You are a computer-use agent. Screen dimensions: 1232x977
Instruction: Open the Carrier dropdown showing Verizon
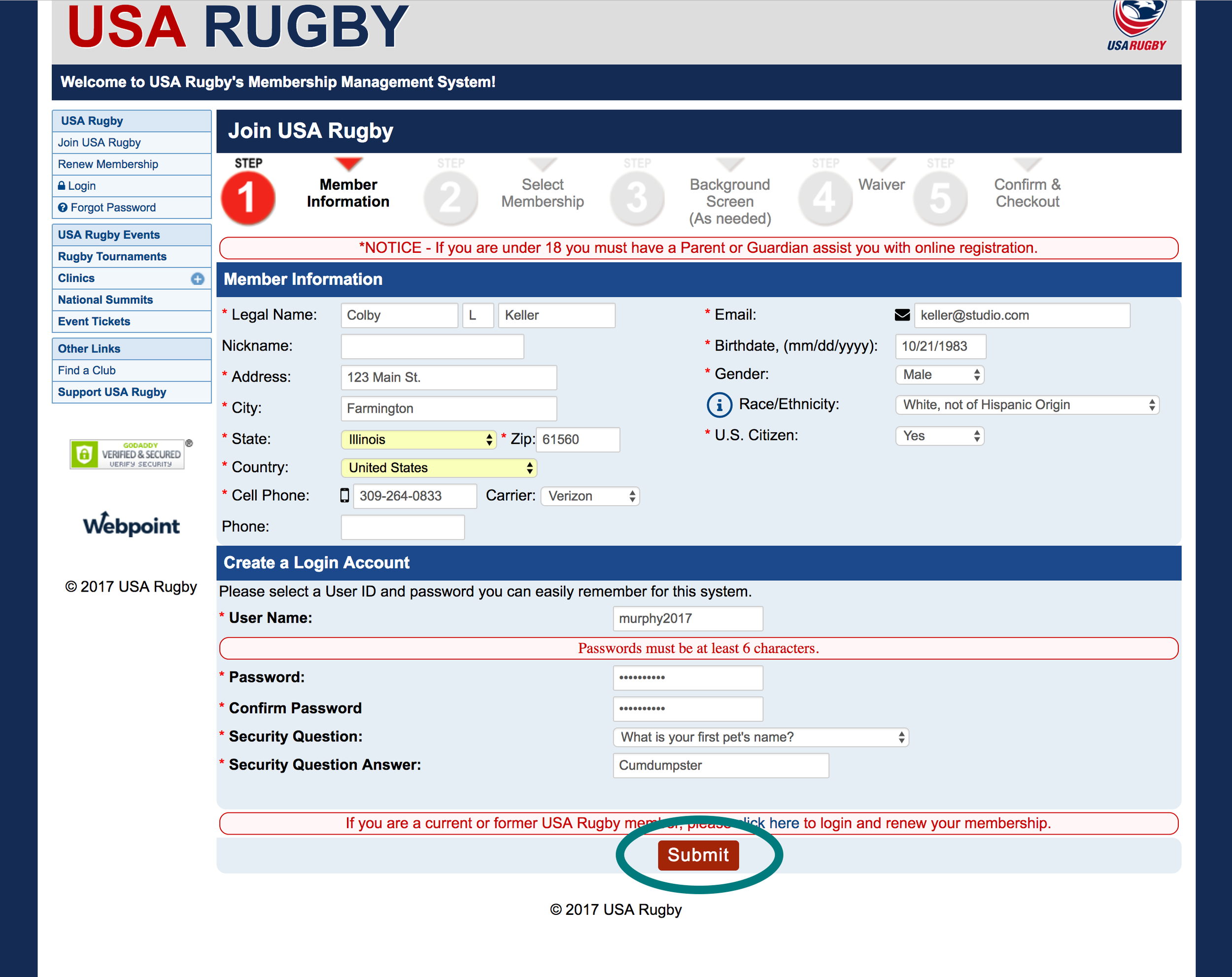click(590, 495)
